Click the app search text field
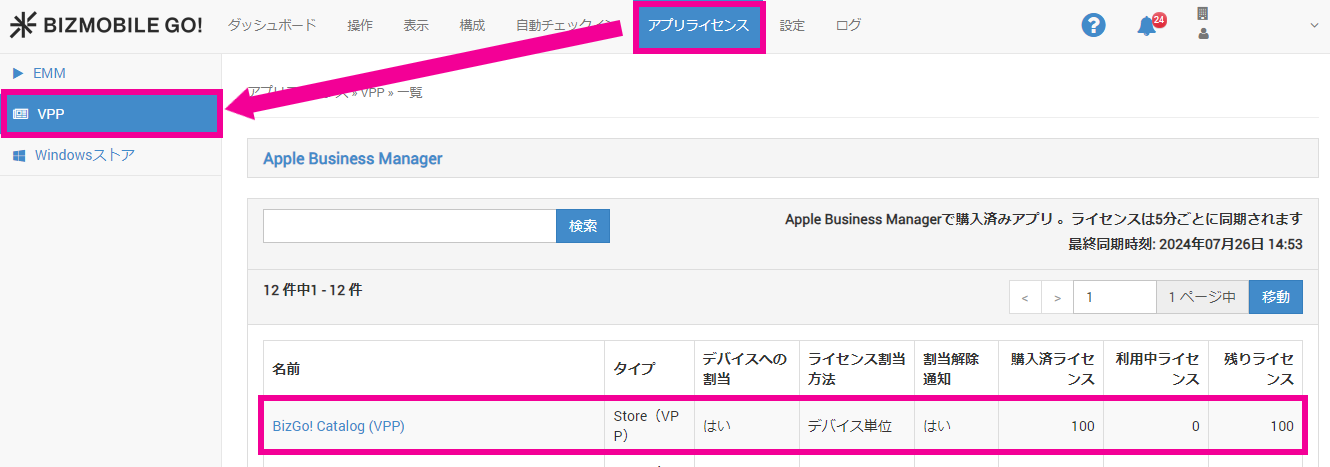The height and width of the screenshot is (467, 1330). pyautogui.click(x=409, y=226)
